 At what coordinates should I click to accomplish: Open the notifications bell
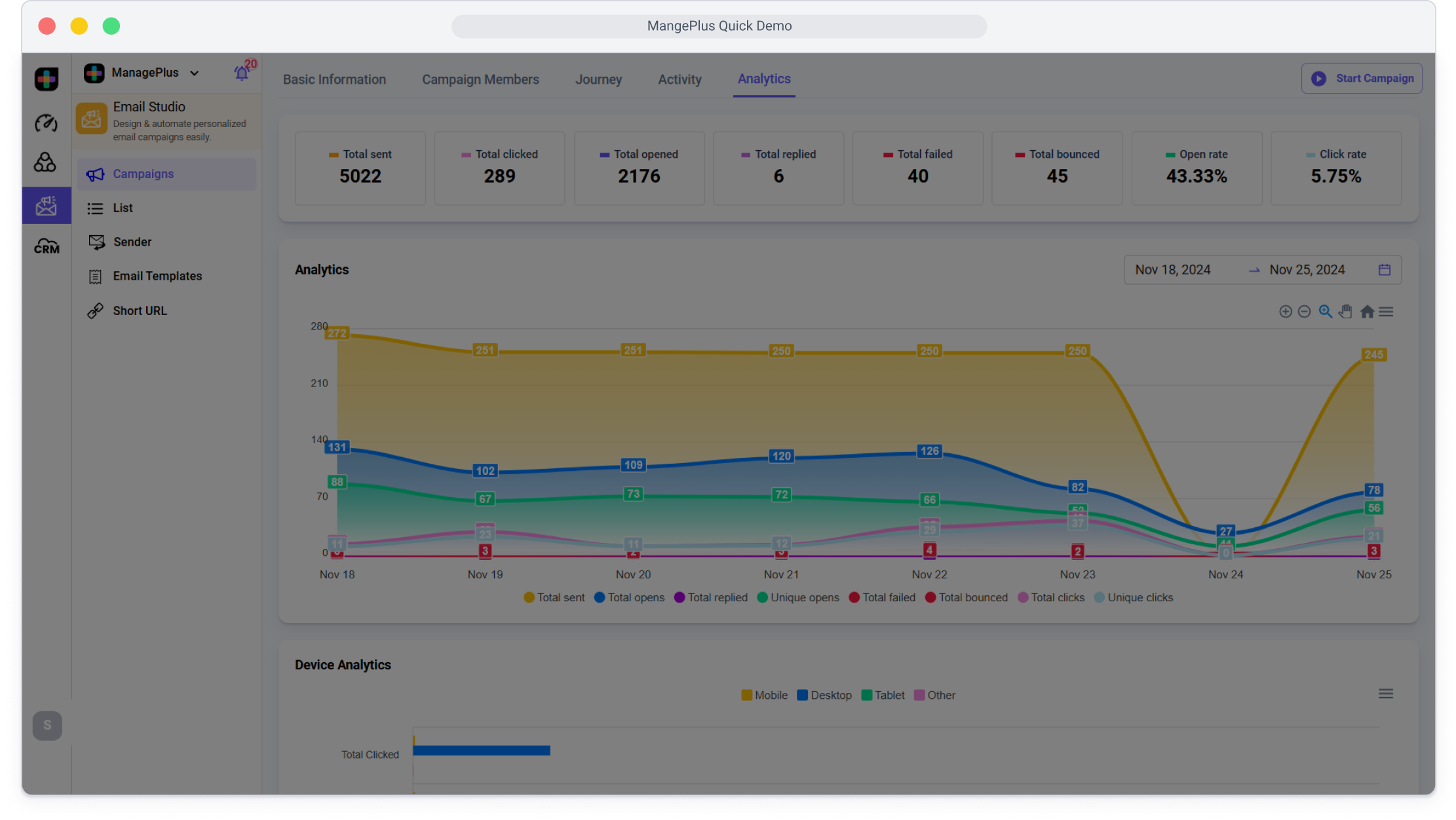(x=241, y=73)
